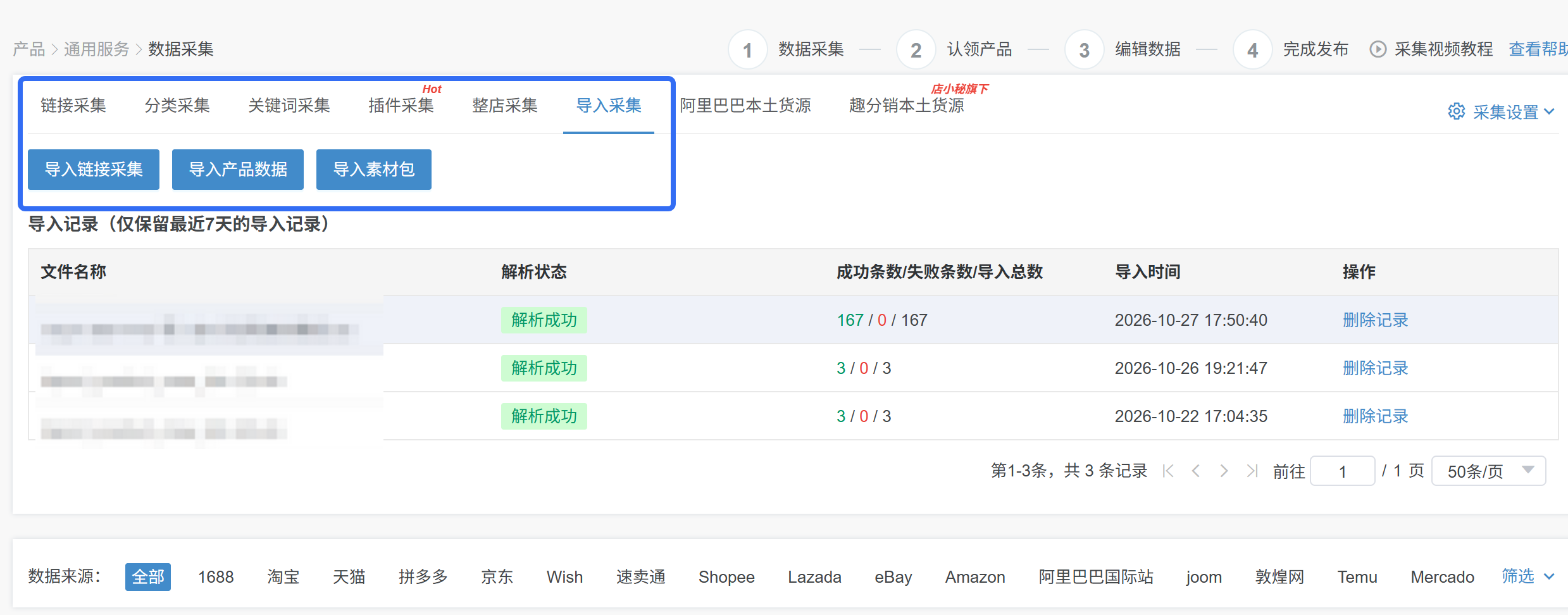
Task: Filter data source by 1688
Action: pos(216,577)
